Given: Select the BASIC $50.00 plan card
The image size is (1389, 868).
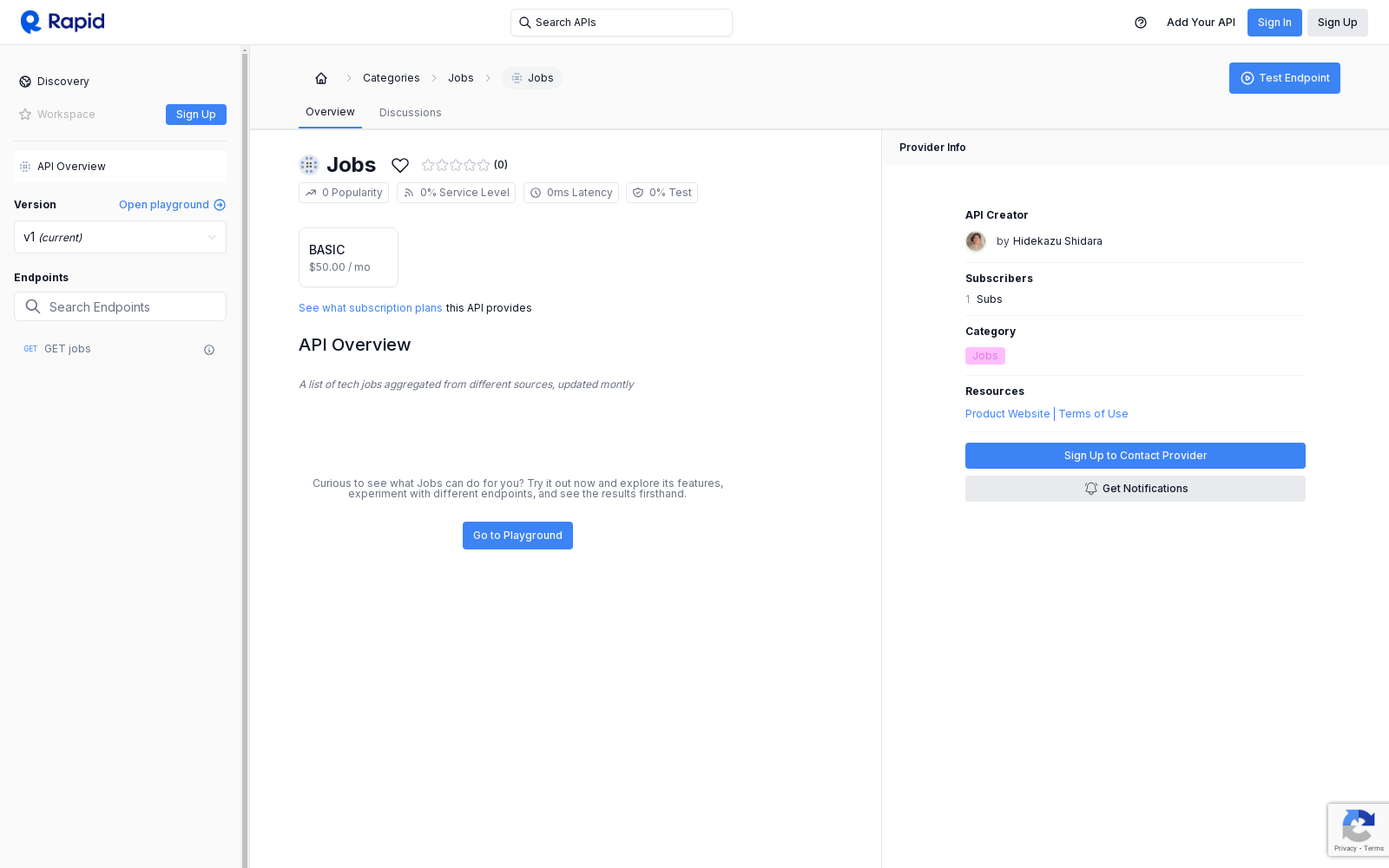Looking at the screenshot, I should click(348, 258).
